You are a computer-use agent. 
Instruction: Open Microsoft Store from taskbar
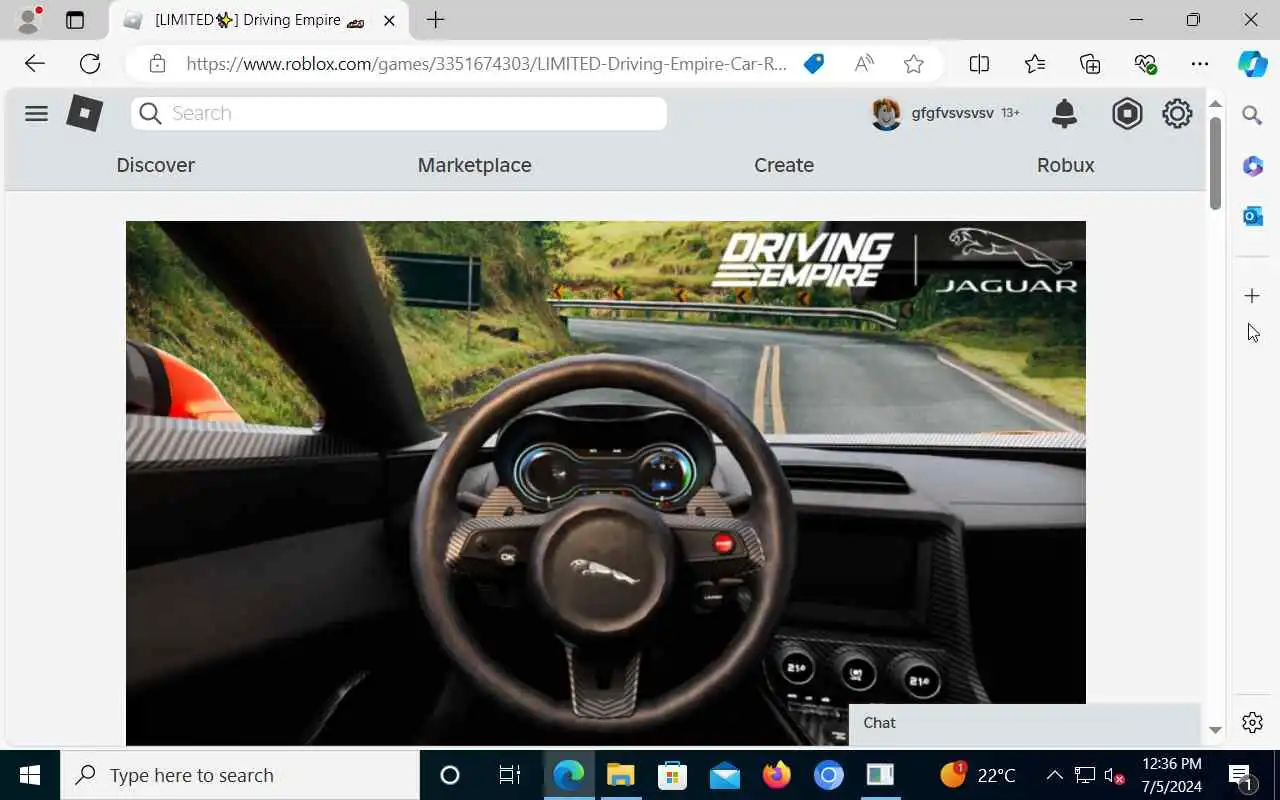[x=672, y=775]
